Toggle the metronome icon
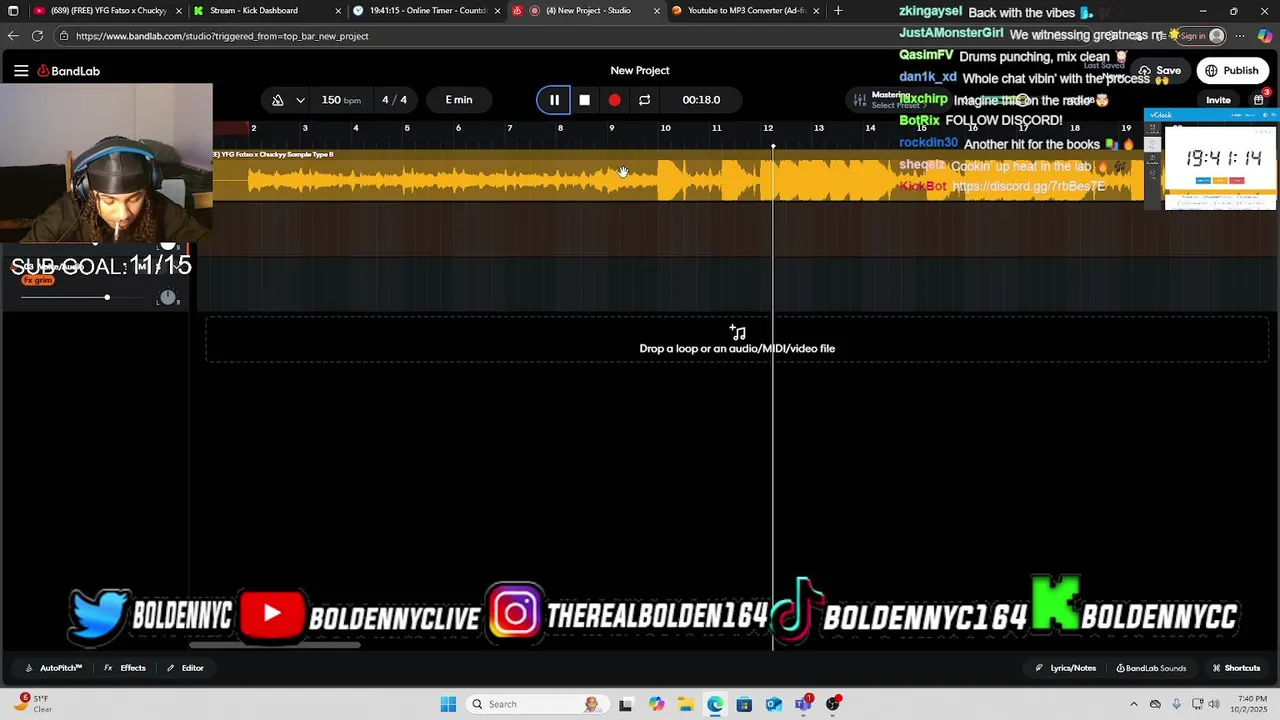1280x720 pixels. 278,100
